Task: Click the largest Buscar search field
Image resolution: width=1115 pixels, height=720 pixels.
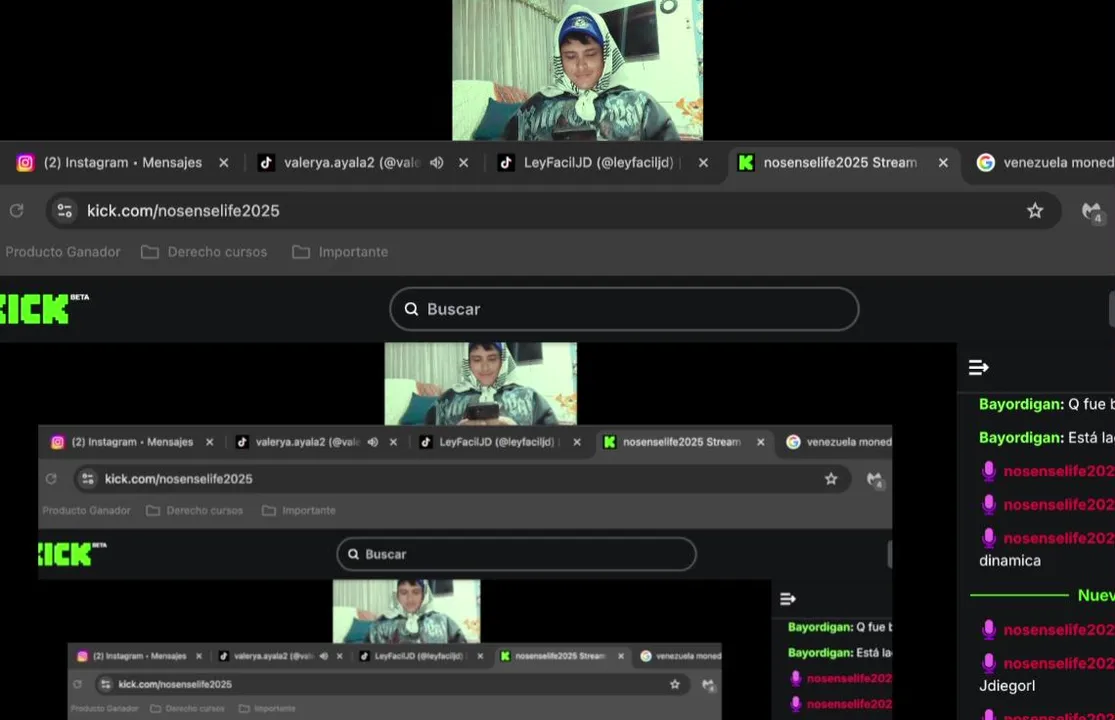Action: pyautogui.click(x=624, y=308)
